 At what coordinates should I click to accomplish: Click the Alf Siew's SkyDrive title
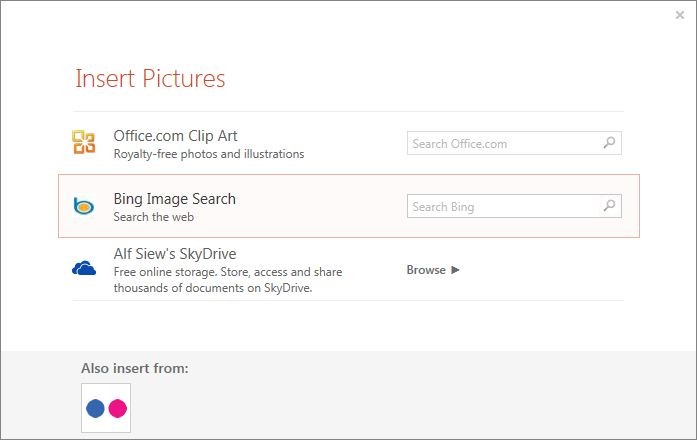175,254
